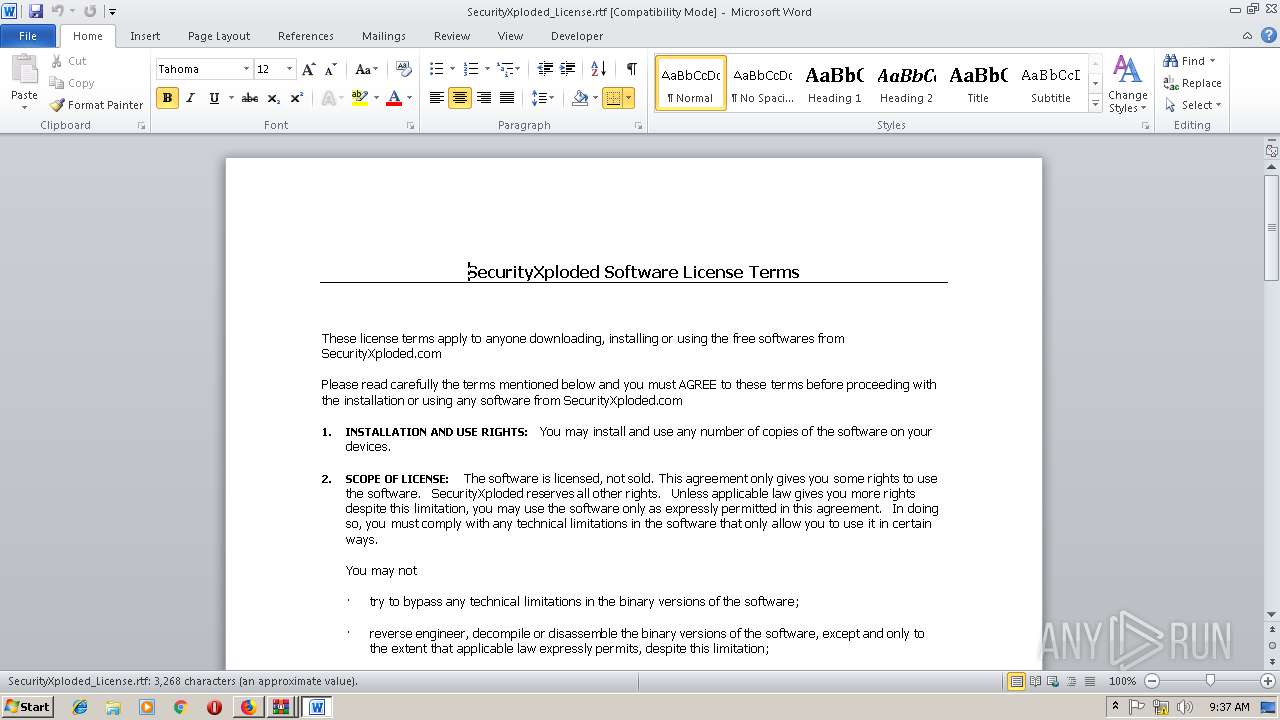Apply shading with paint bucket icon

click(580, 98)
